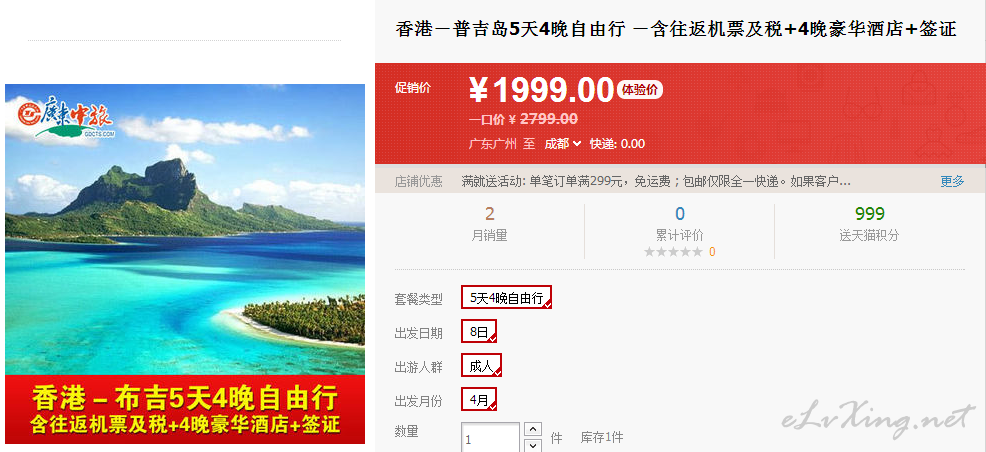Click the red 香港－布吉5天4晚自由行 banner
This screenshot has width=986, height=452.
tap(185, 409)
